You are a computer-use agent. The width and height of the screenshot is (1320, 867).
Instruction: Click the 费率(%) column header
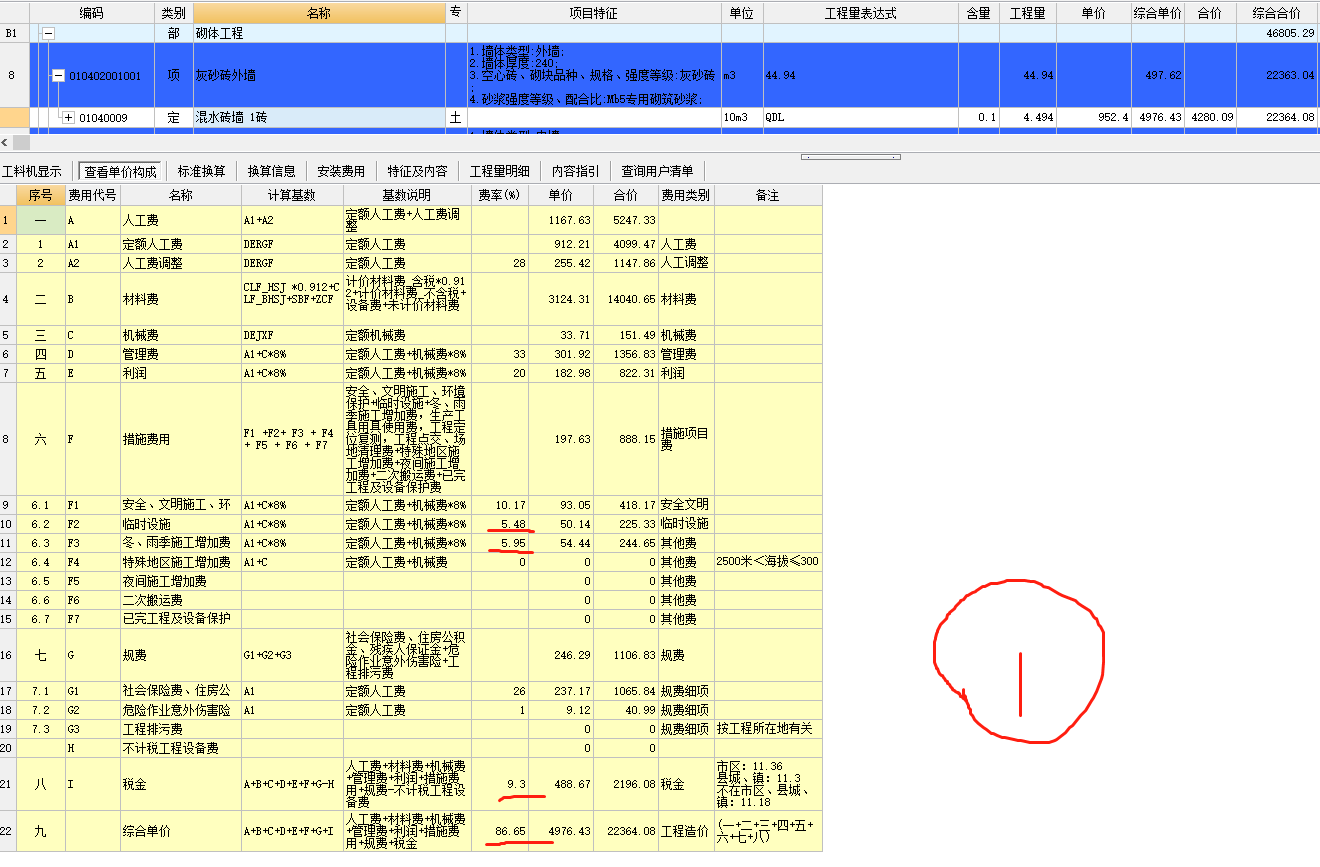[x=500, y=195]
